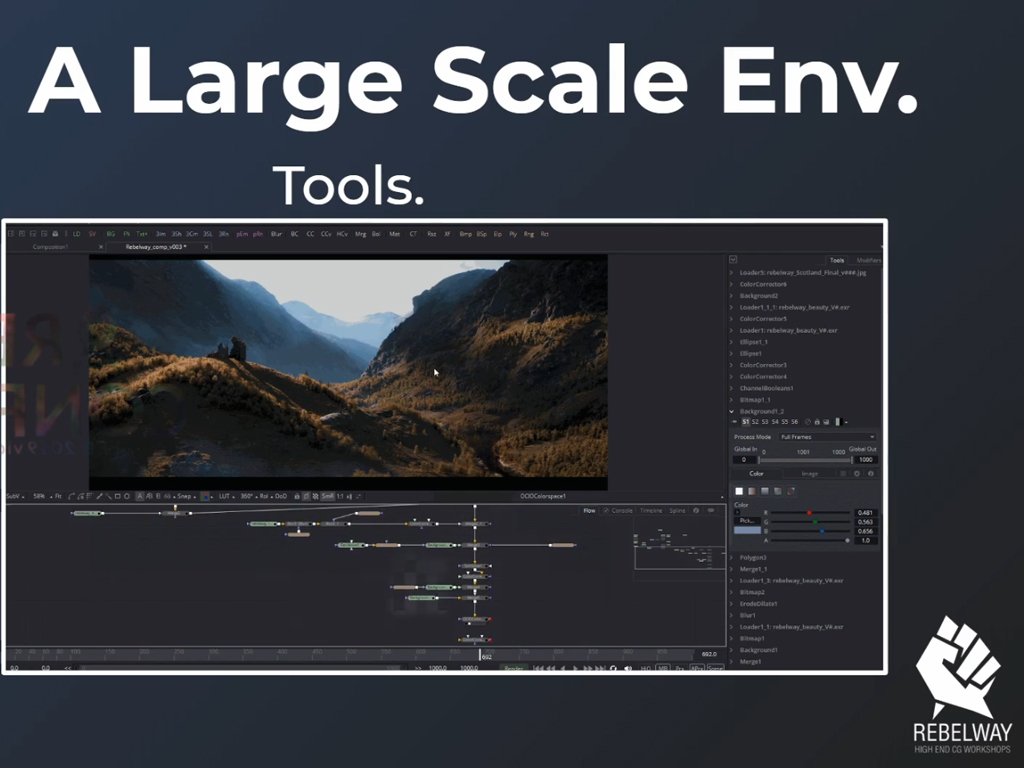Collapse the Background1_2 tool entry
Screen dimensions: 1024x768
click(x=731, y=411)
